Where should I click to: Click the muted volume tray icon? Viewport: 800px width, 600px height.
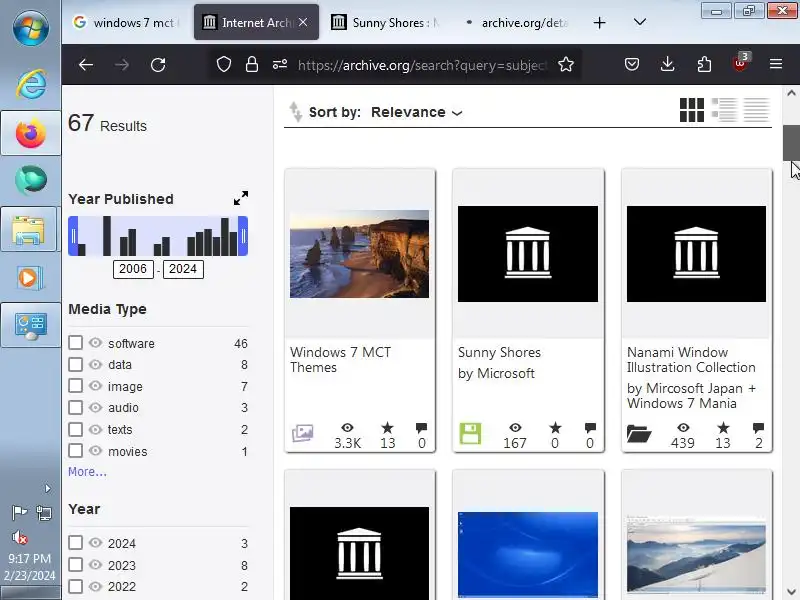(19, 537)
